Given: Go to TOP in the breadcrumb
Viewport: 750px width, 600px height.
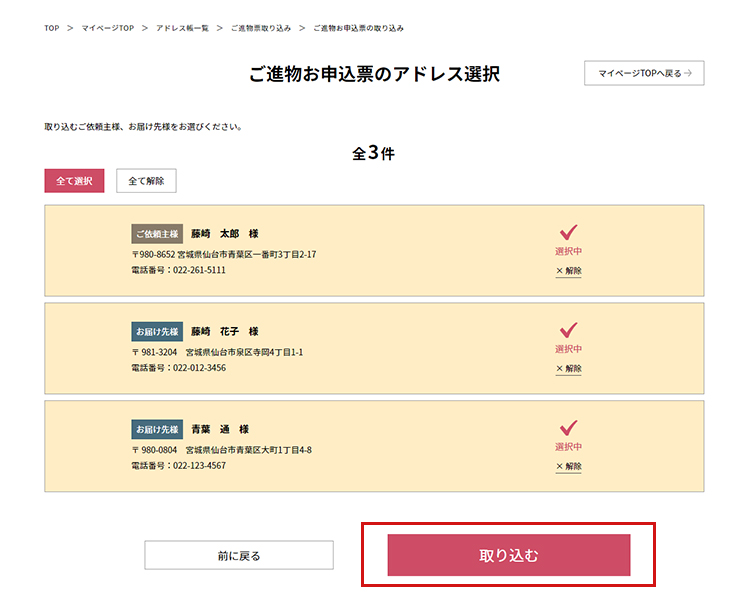Looking at the screenshot, I should pos(51,28).
